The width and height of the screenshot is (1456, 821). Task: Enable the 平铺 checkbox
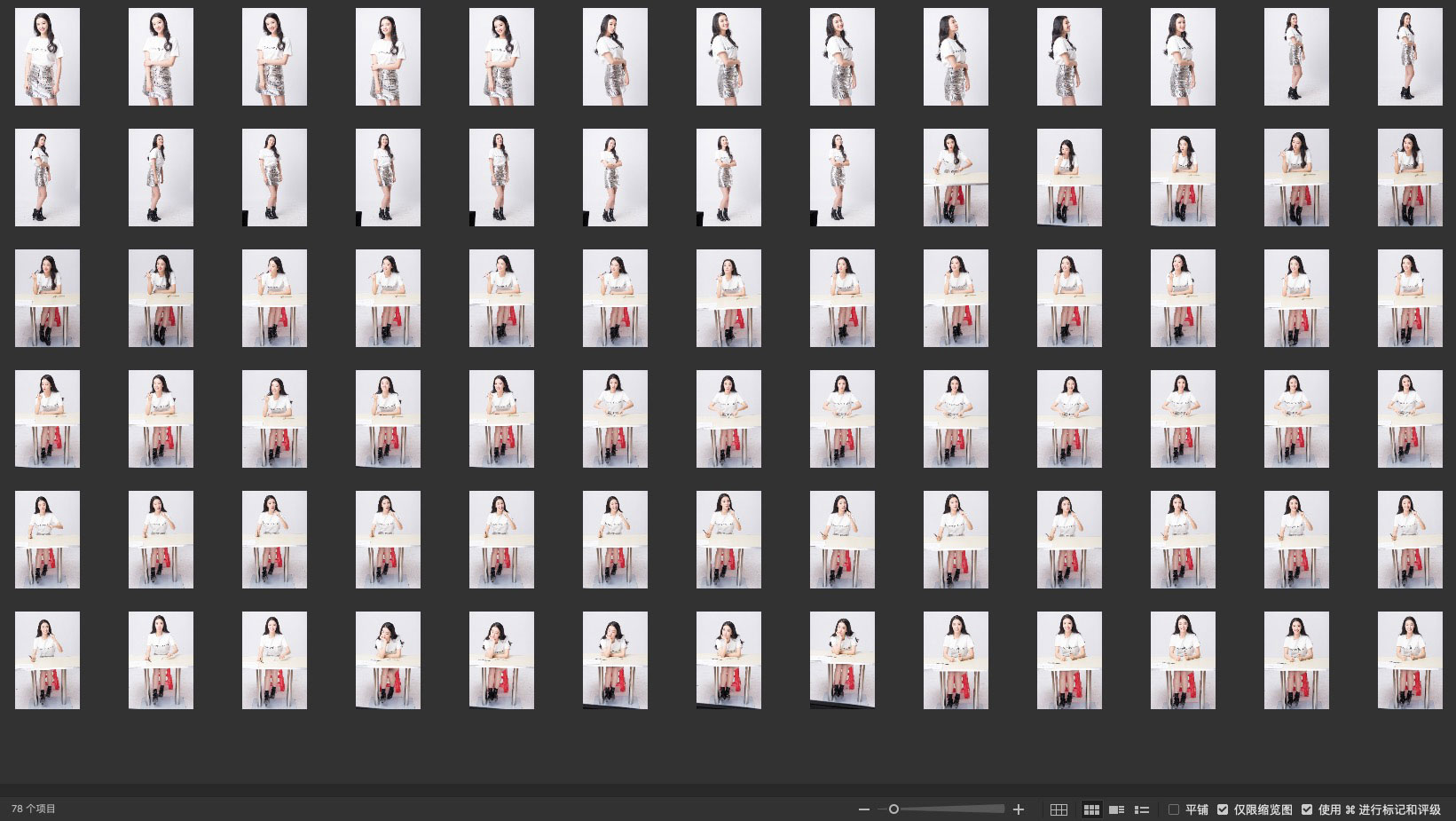coord(1174,809)
